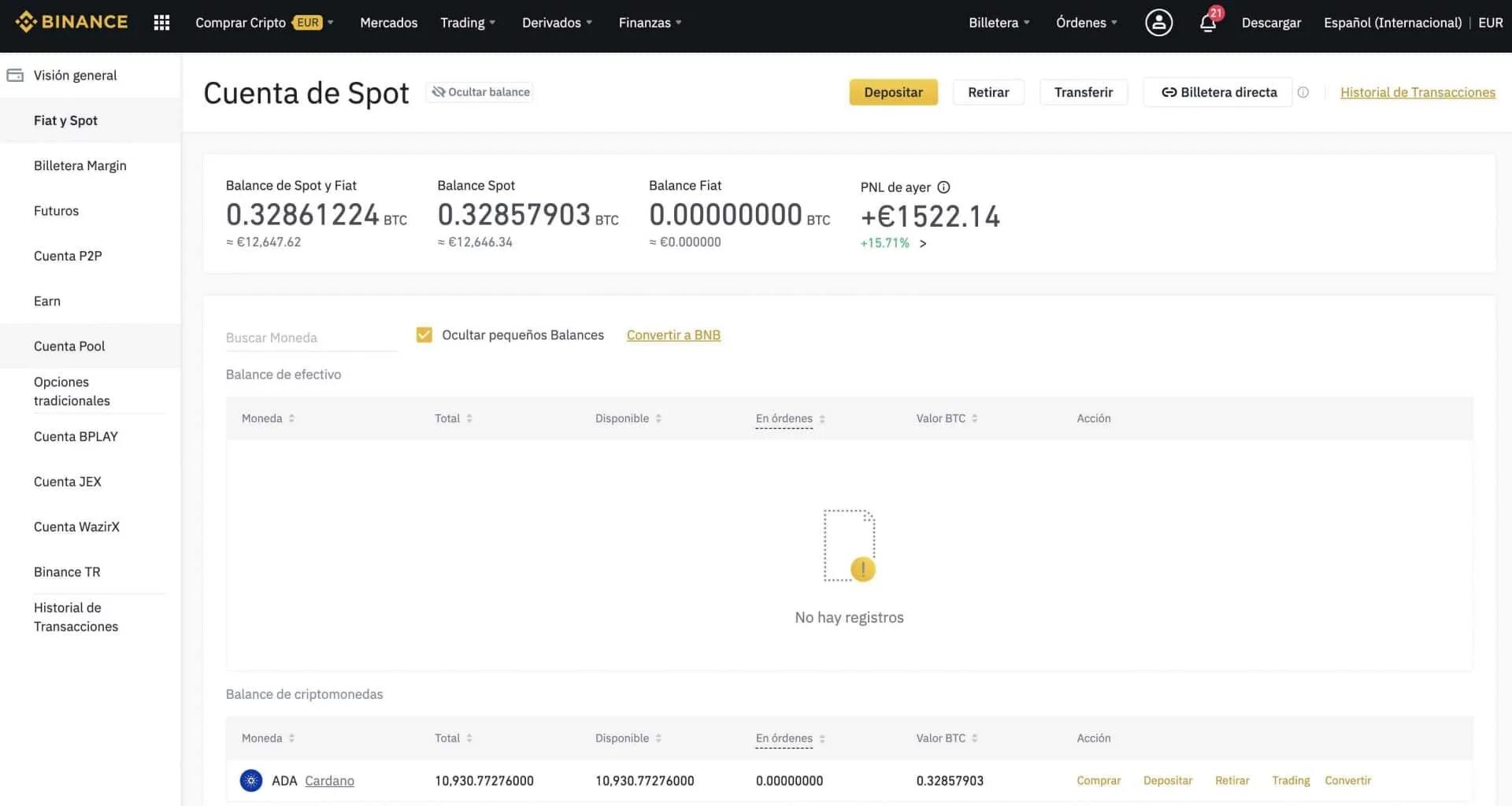This screenshot has width=1512, height=806.
Task: Select Opciones tradicionales in the sidebar
Action: coord(91,391)
